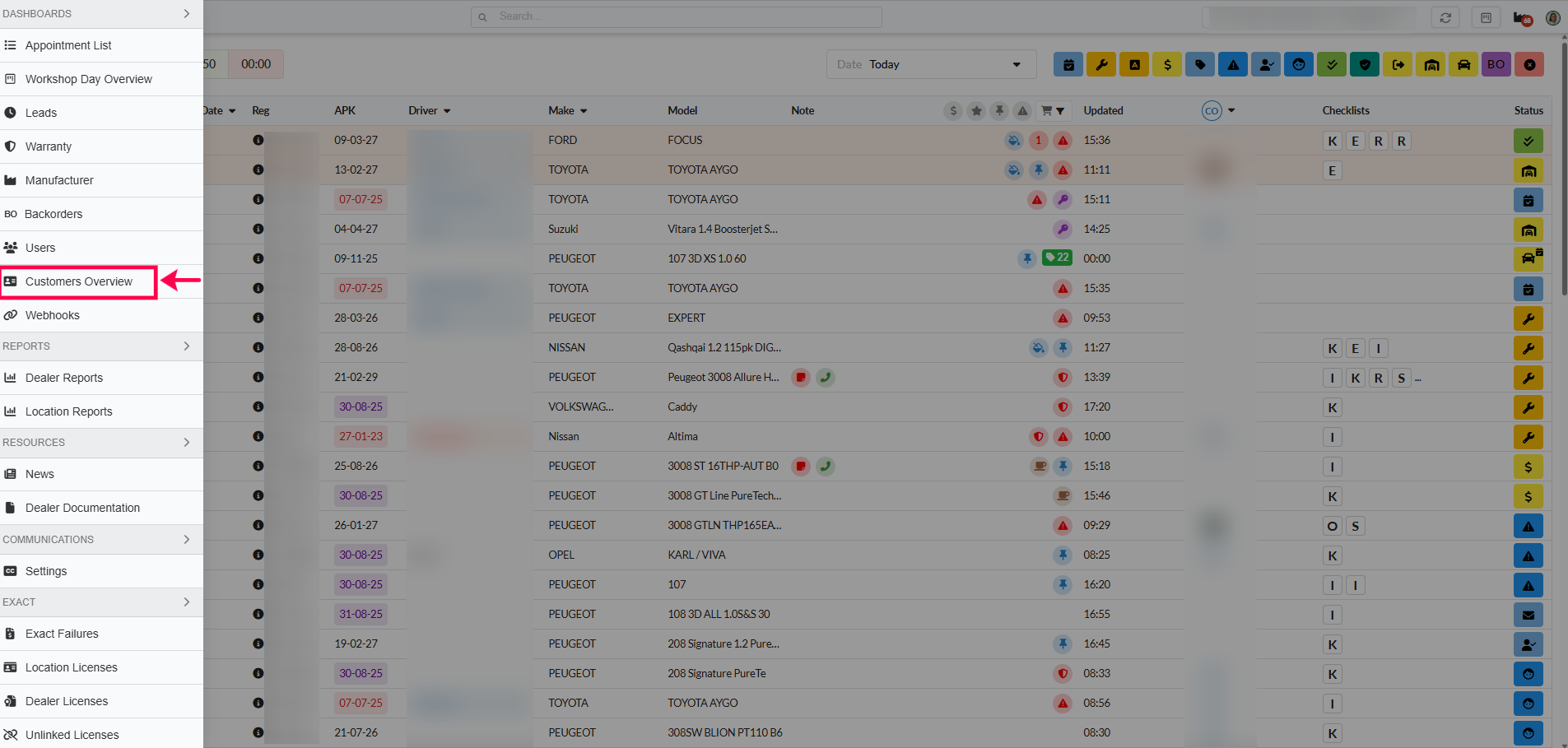Click the yellow wrench status filter button
The image size is (1568, 748).
point(1100,64)
